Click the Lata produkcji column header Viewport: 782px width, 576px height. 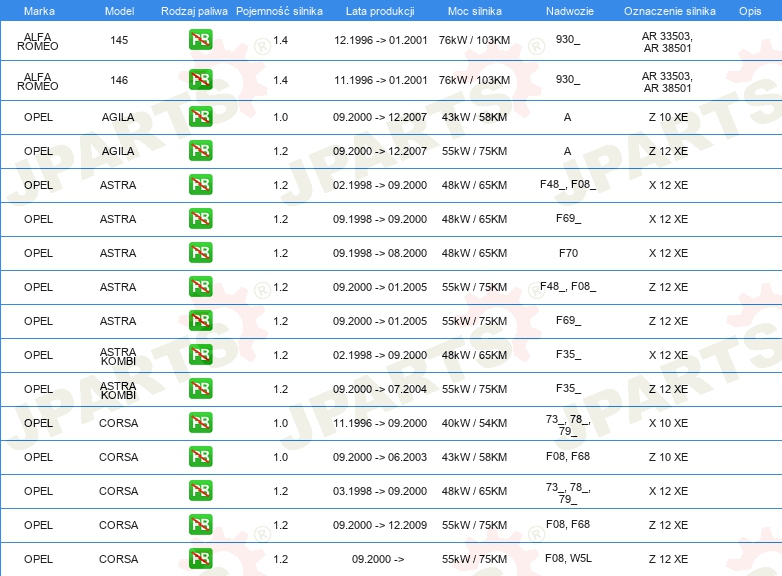pos(380,11)
